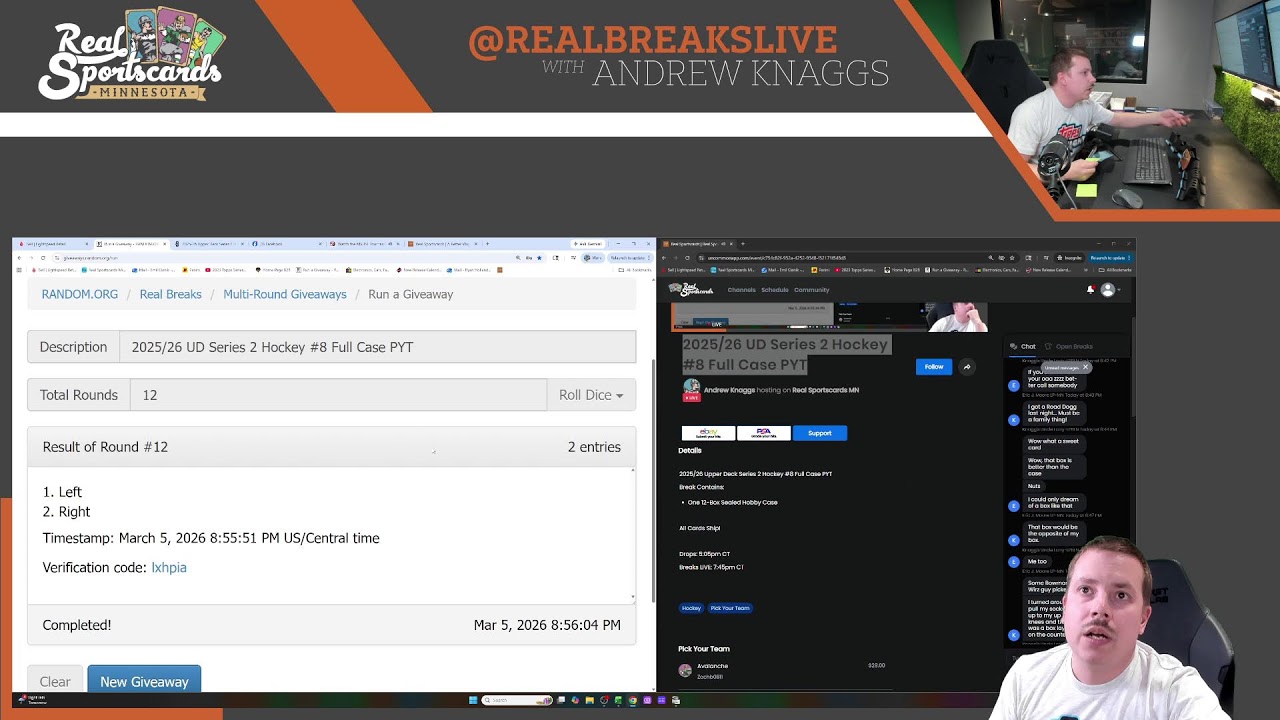The image size is (1280, 720).
Task: Click Andrew Knaggs host avatar
Action: 691,388
